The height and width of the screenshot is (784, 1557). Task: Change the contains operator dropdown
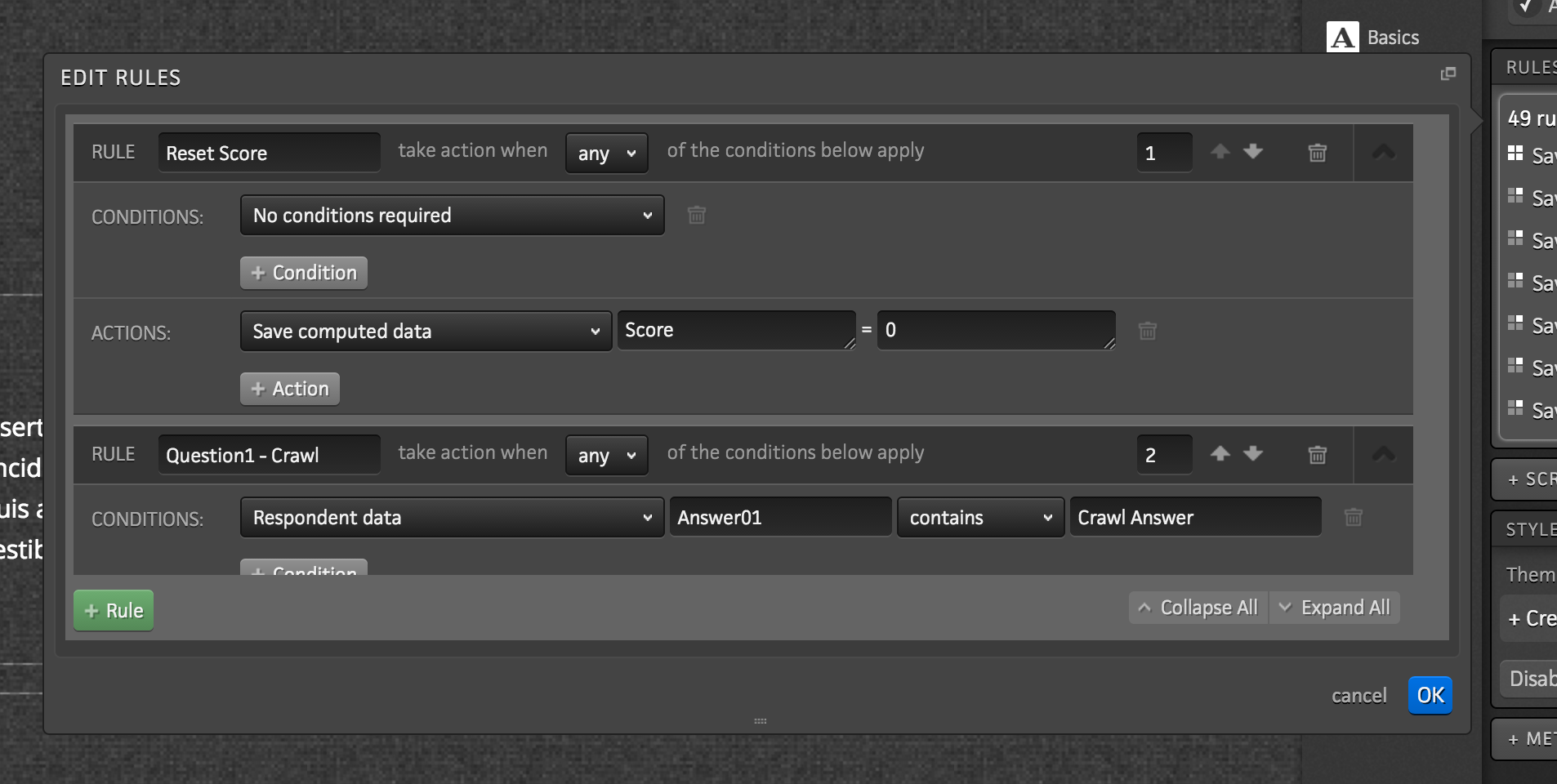[x=980, y=518]
